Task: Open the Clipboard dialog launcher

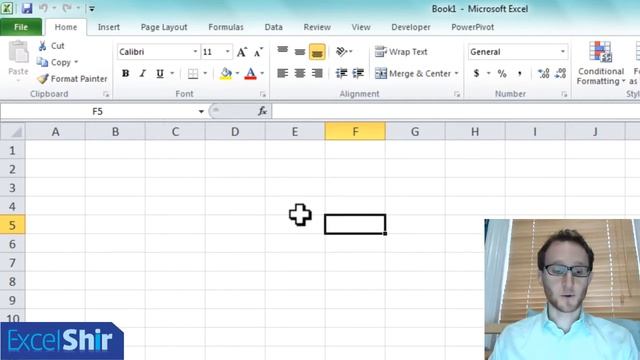Action: [x=106, y=94]
